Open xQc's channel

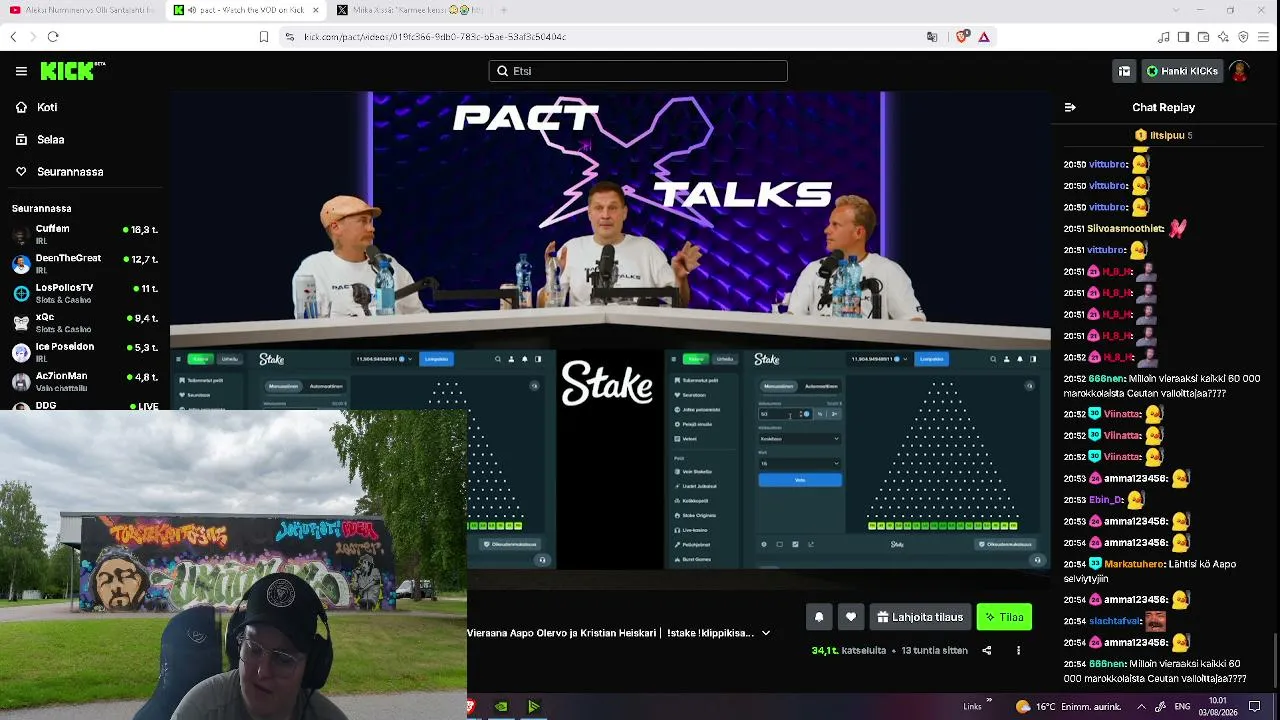pyautogui.click(x=85, y=322)
